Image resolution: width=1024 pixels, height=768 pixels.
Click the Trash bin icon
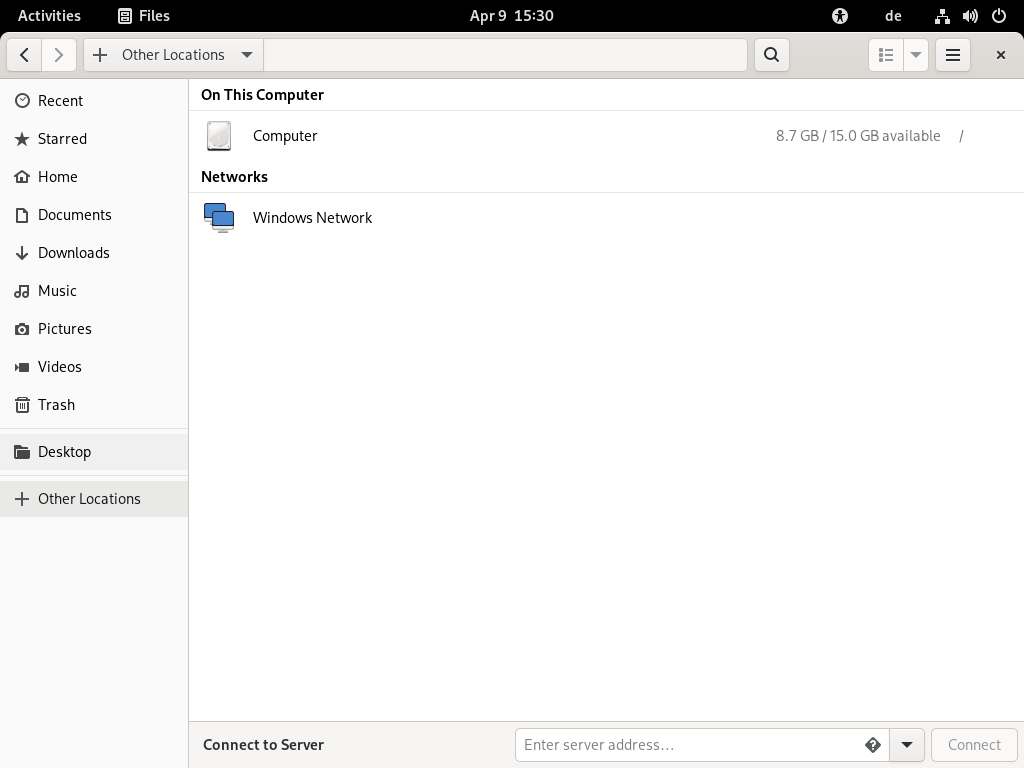coord(22,405)
